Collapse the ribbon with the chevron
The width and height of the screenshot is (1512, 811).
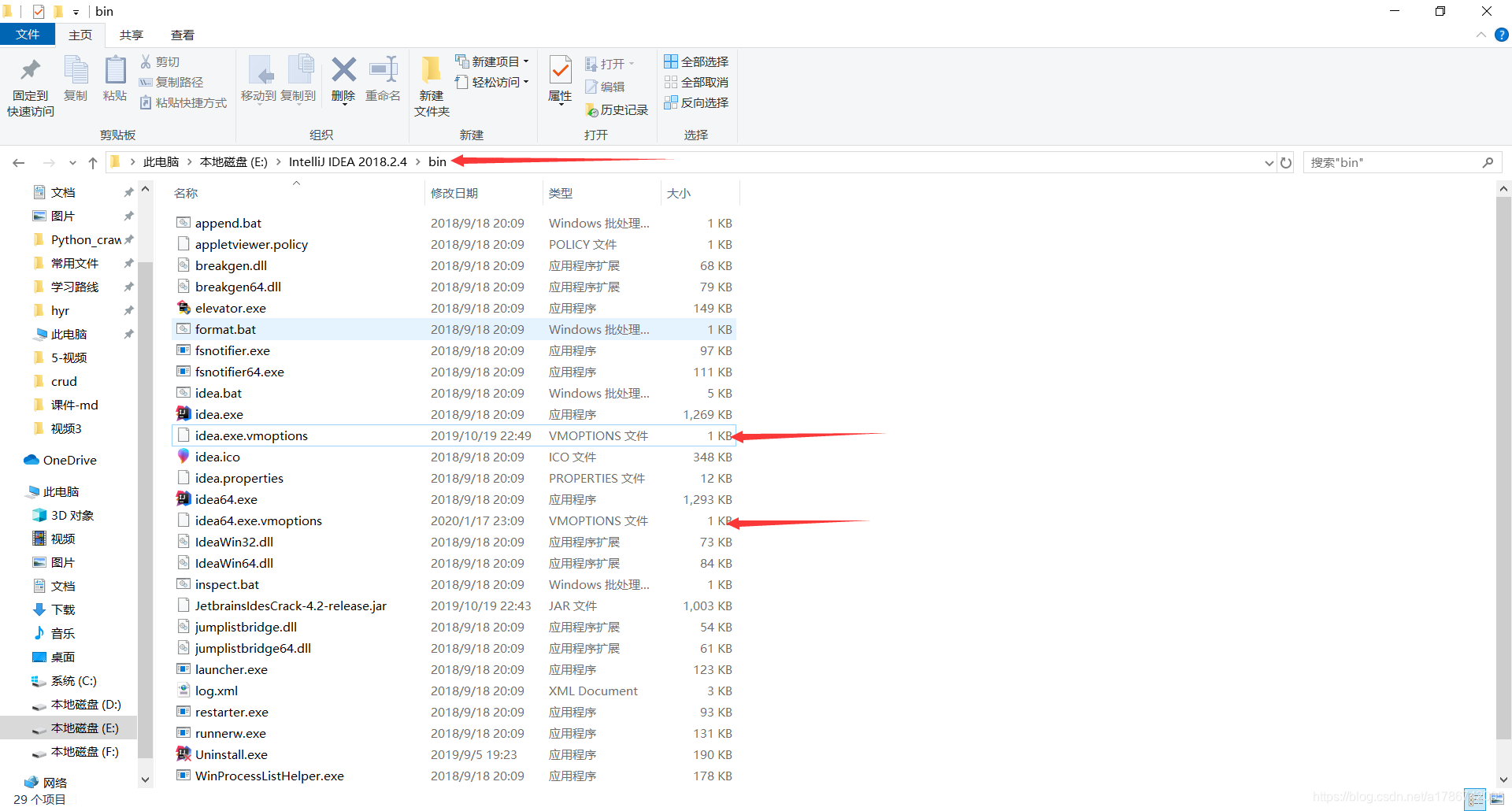(x=1481, y=35)
